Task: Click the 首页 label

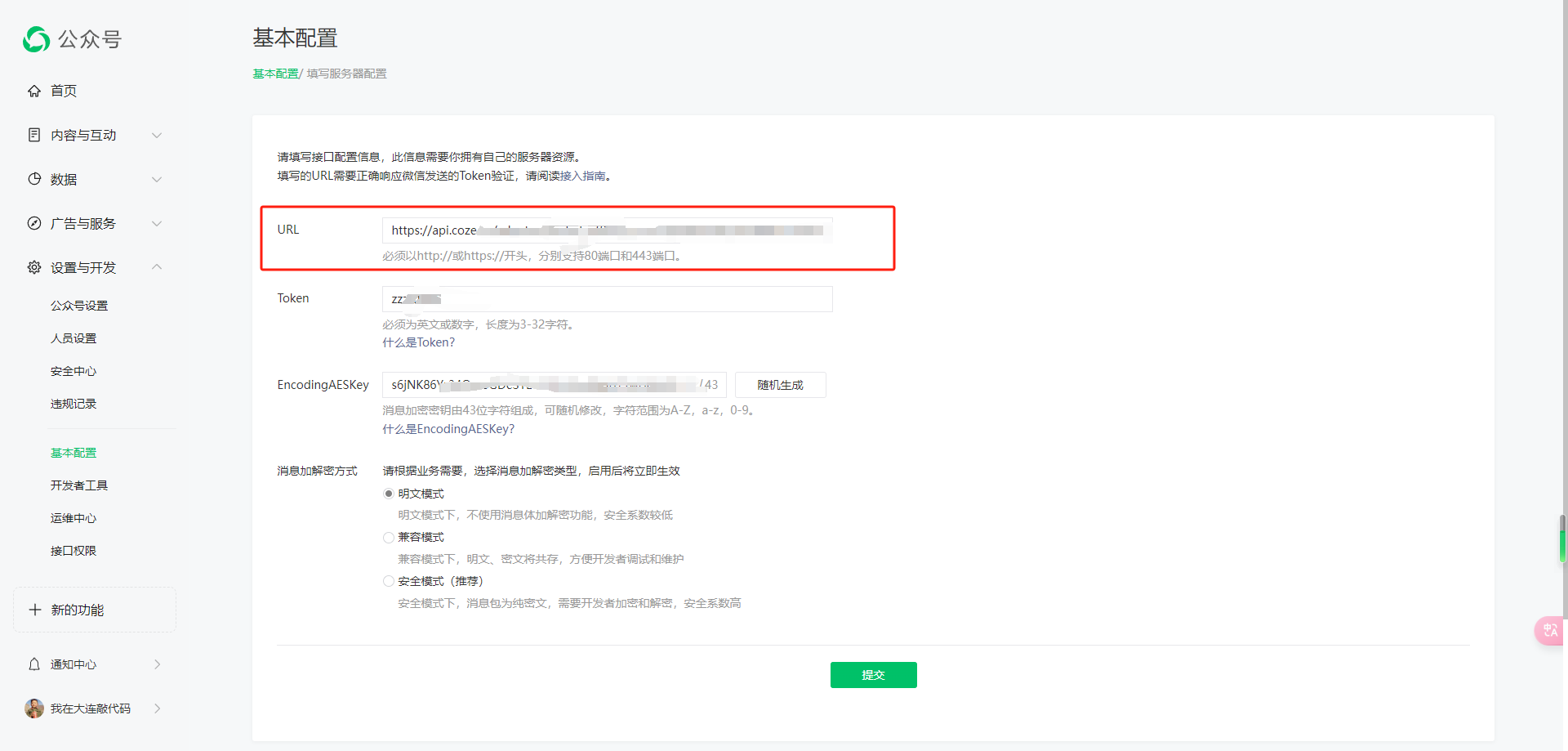Action: click(64, 91)
